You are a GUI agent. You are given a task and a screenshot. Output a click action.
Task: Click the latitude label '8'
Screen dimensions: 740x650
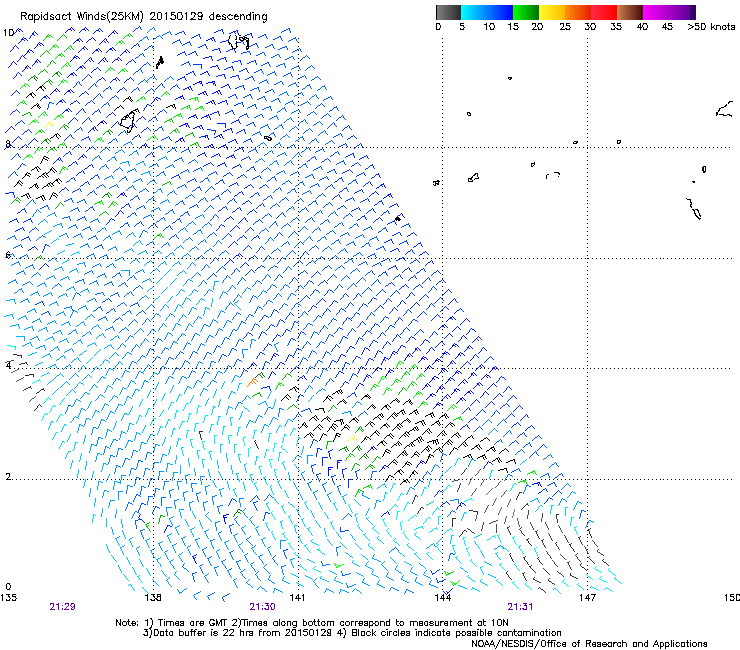point(8,144)
